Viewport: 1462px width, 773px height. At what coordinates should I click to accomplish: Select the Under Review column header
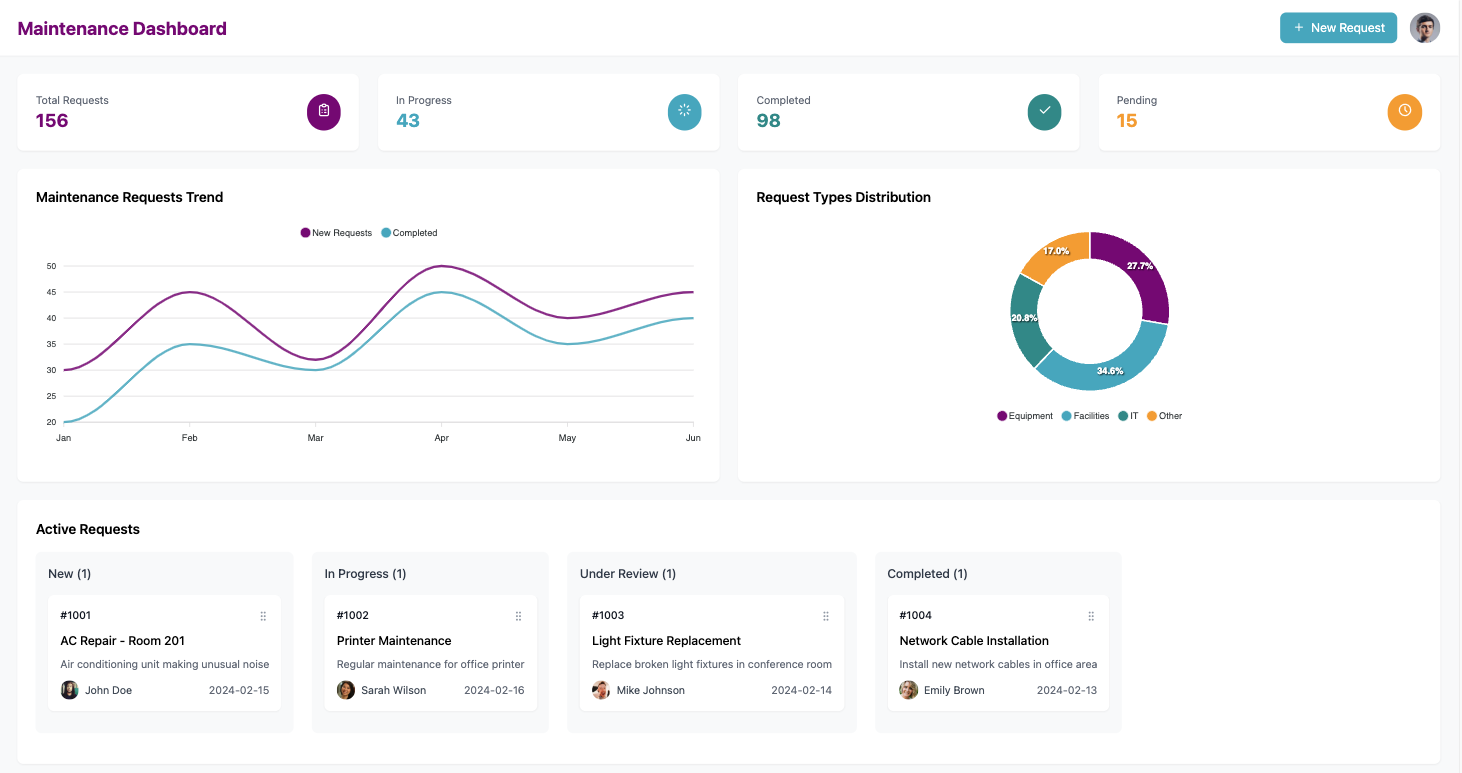(628, 573)
